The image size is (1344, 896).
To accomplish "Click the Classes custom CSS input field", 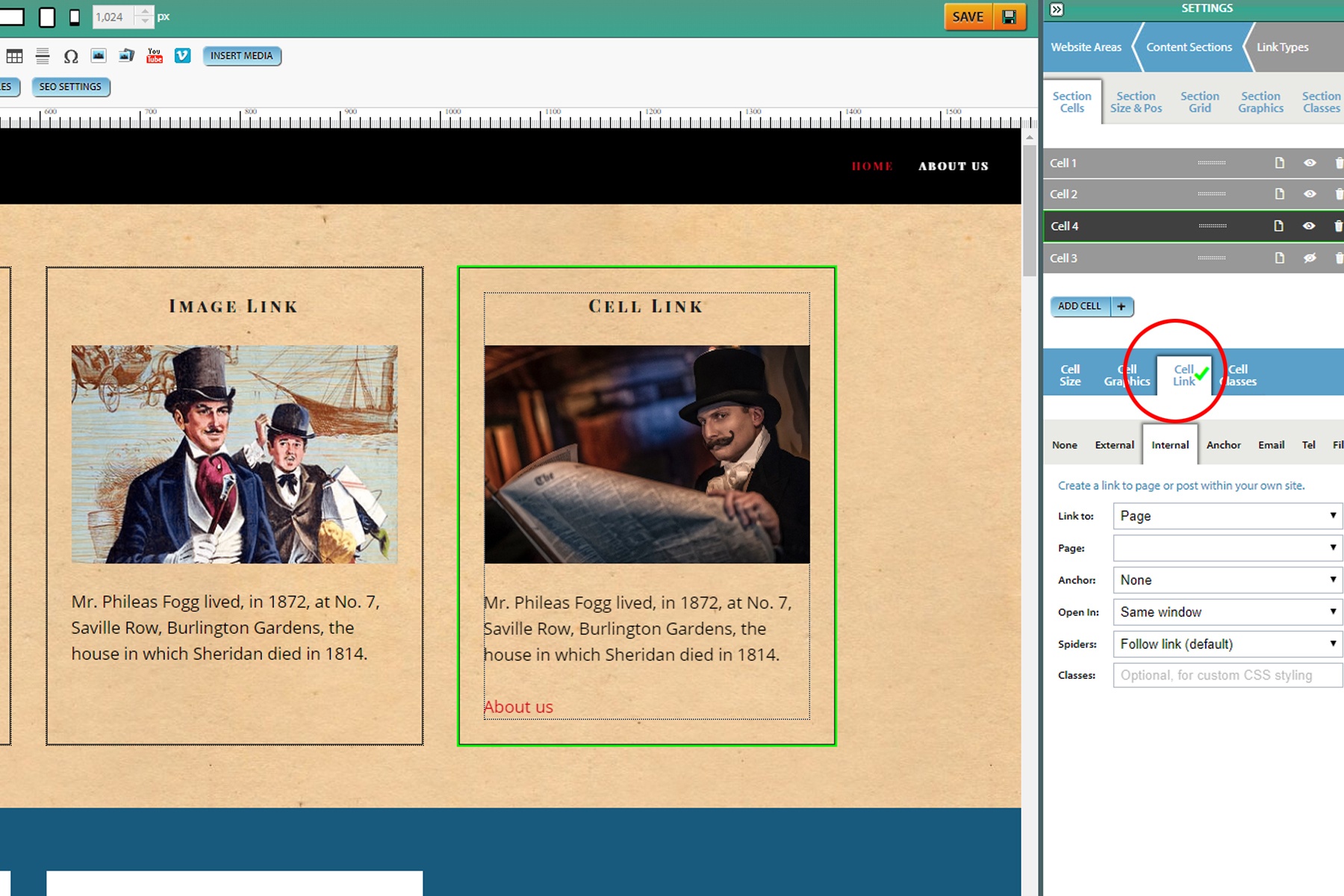I will (x=1227, y=676).
